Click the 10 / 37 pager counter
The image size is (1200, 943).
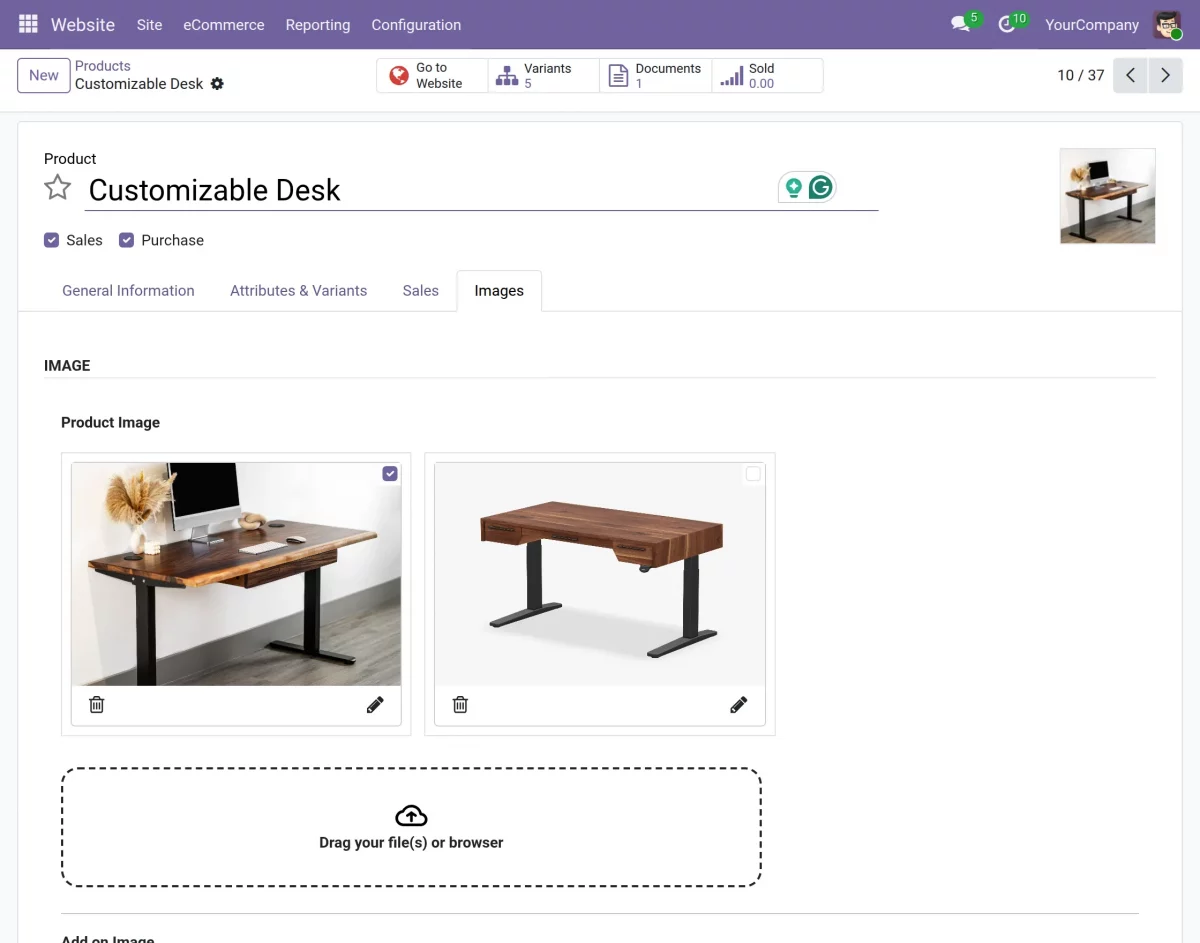point(1081,75)
